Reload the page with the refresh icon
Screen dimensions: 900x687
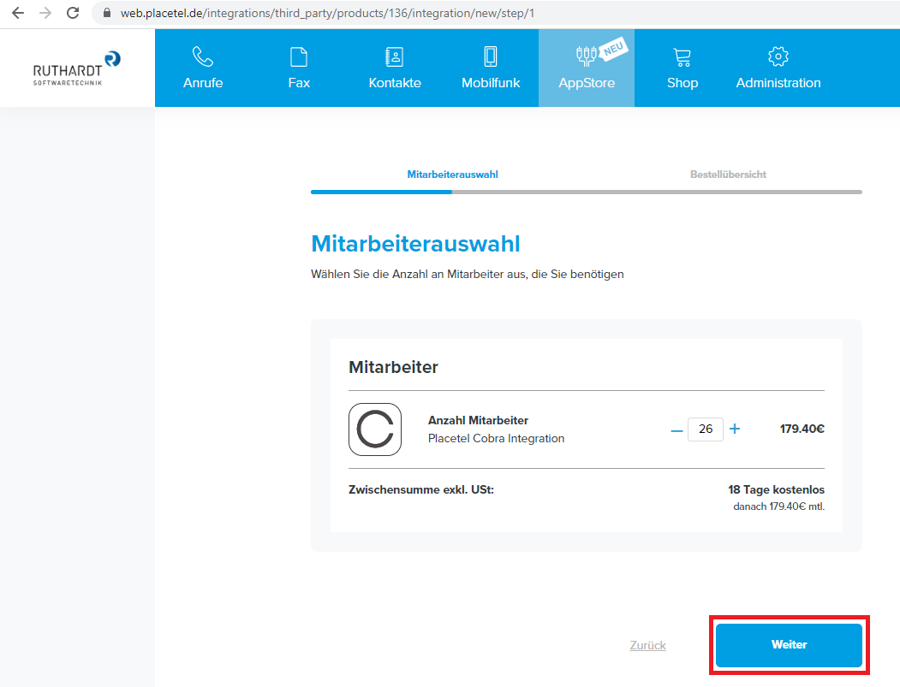click(x=73, y=13)
